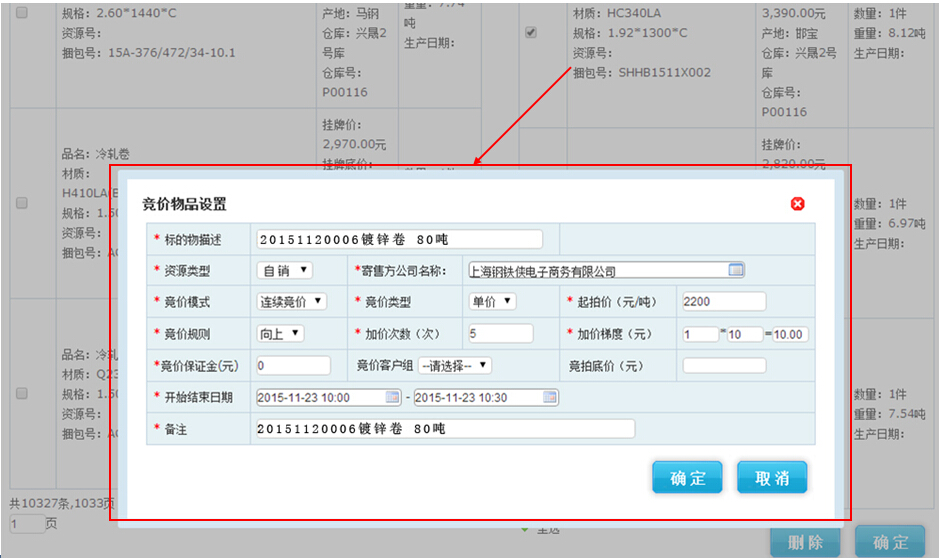This screenshot has width=939, height=558.
Task: Click the 删除 button below the dialog
Action: tap(804, 542)
